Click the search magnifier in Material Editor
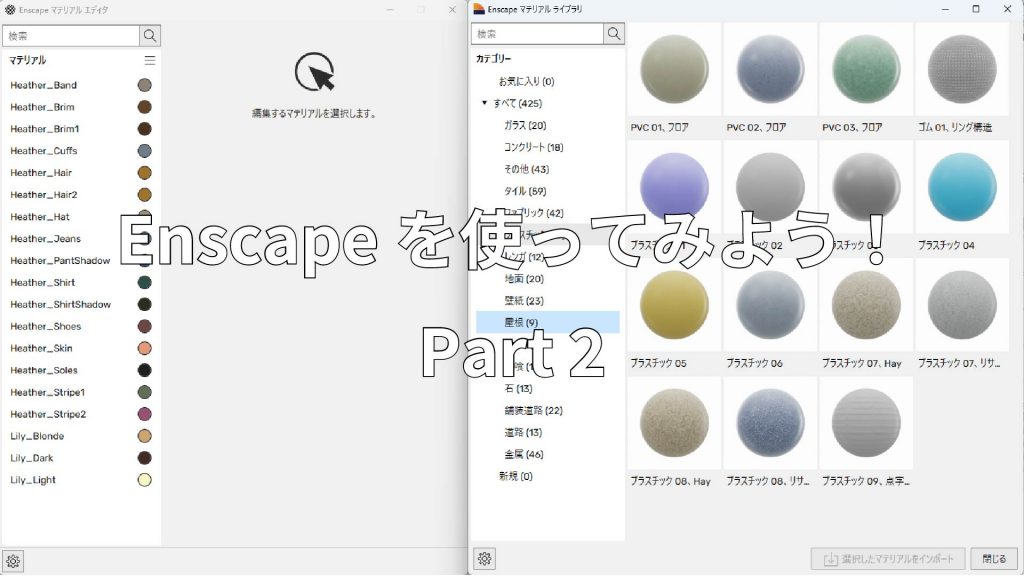 (x=150, y=35)
